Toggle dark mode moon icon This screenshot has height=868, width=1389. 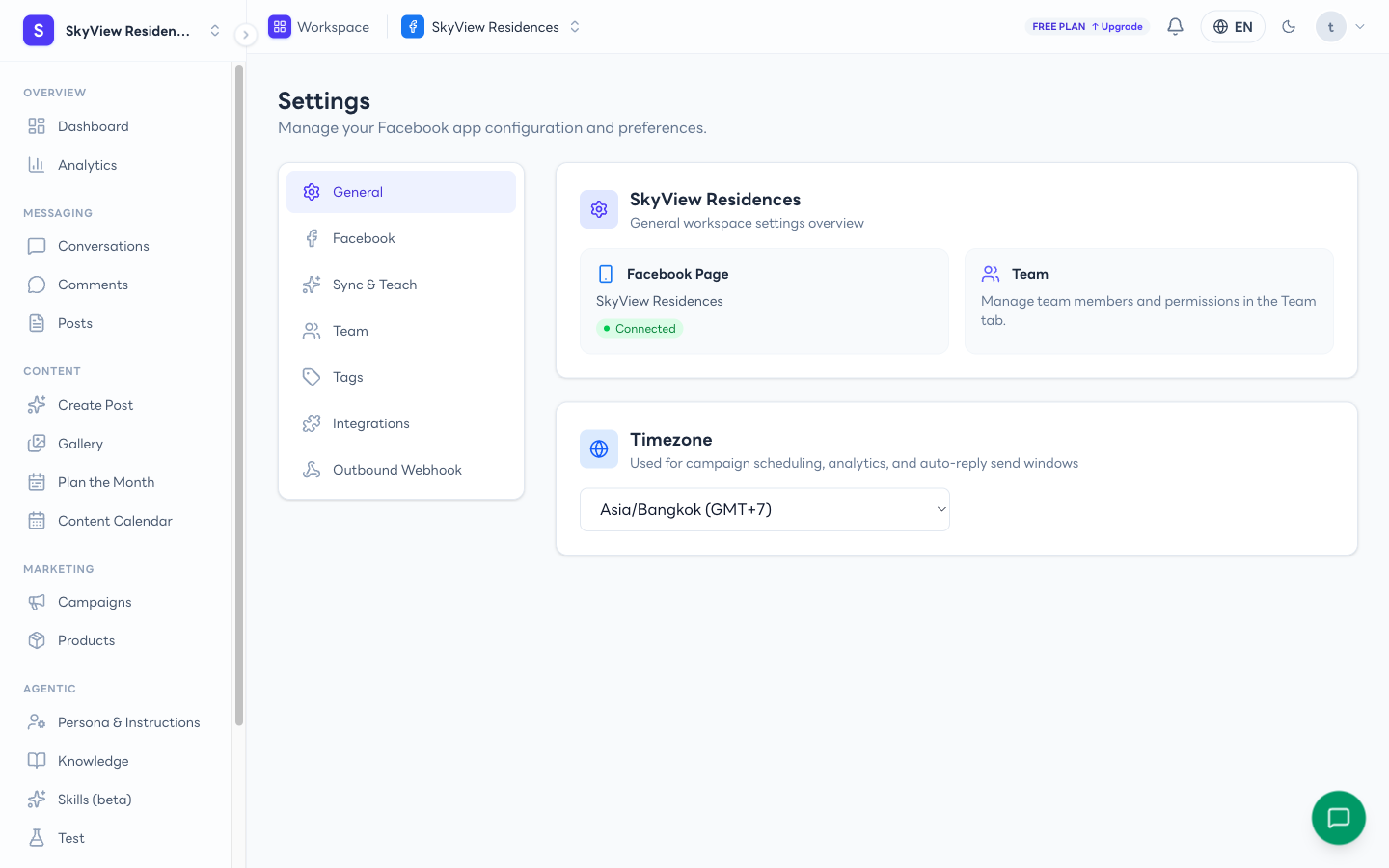[1289, 27]
